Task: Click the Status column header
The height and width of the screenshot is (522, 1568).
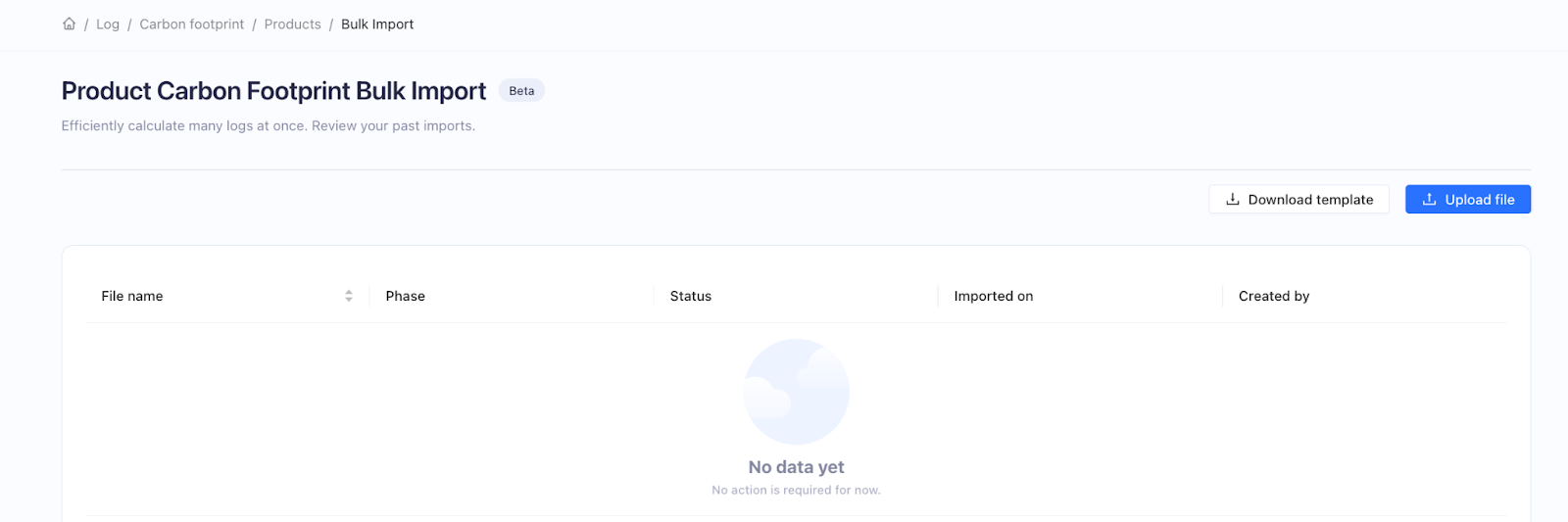Action: pyautogui.click(x=690, y=296)
